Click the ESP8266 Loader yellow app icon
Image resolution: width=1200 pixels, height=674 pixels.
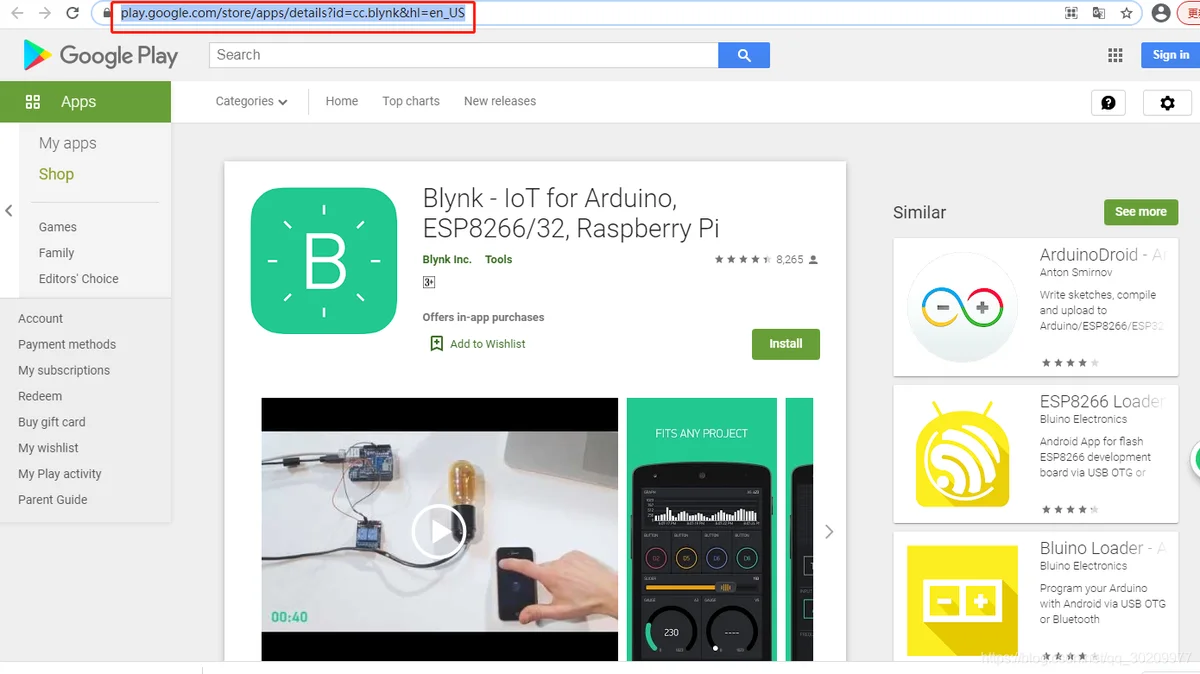pos(961,453)
